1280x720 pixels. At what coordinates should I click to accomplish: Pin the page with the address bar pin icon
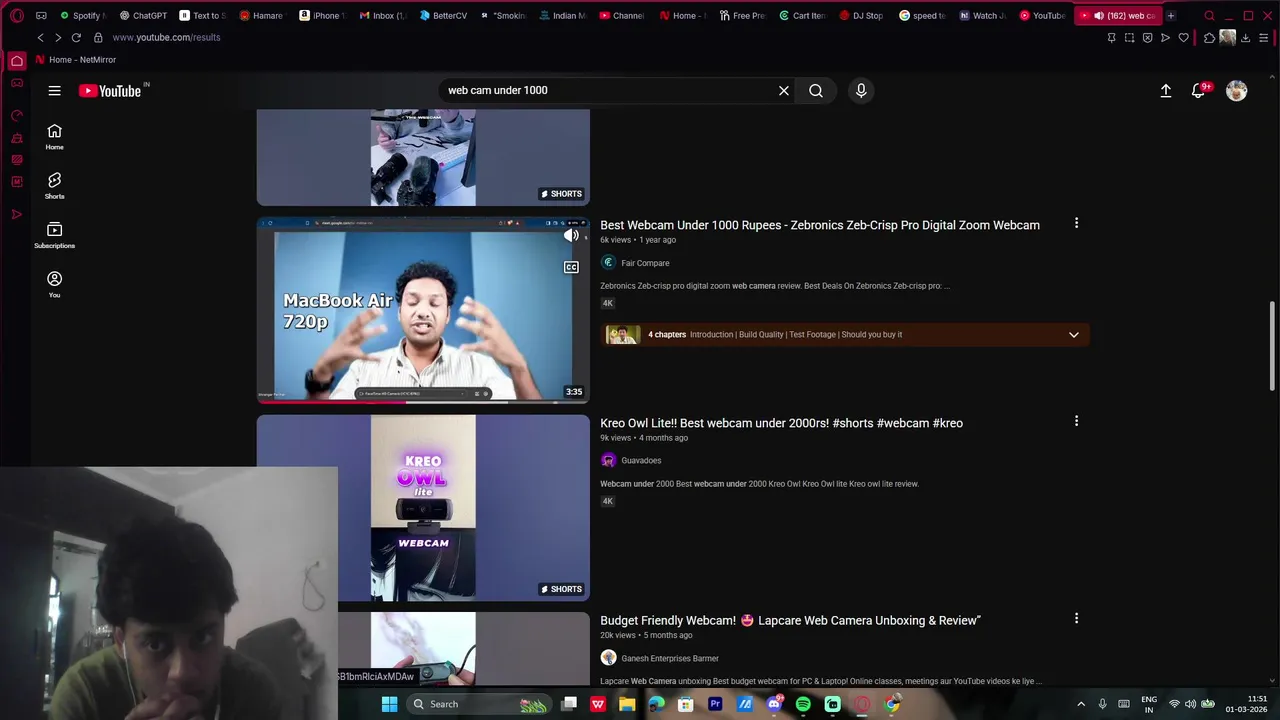coord(1111,37)
